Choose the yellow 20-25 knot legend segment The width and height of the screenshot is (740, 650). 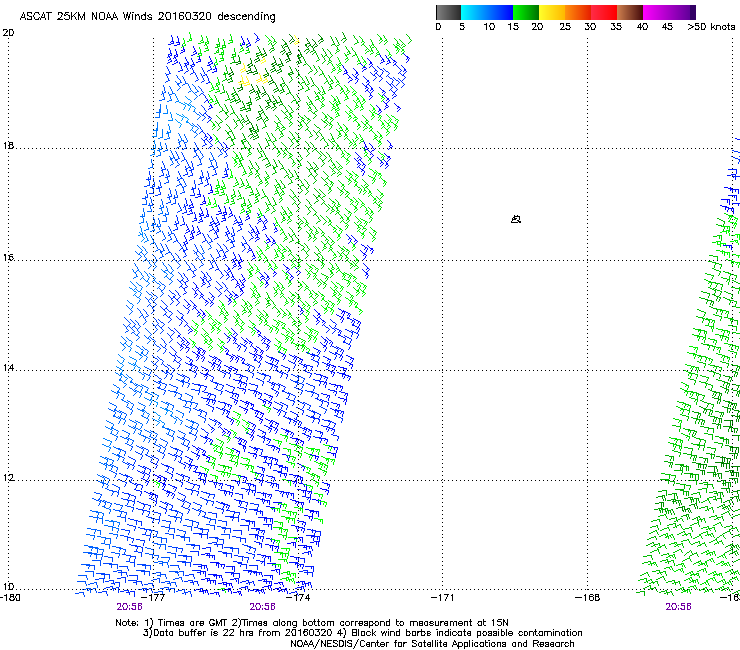point(552,12)
